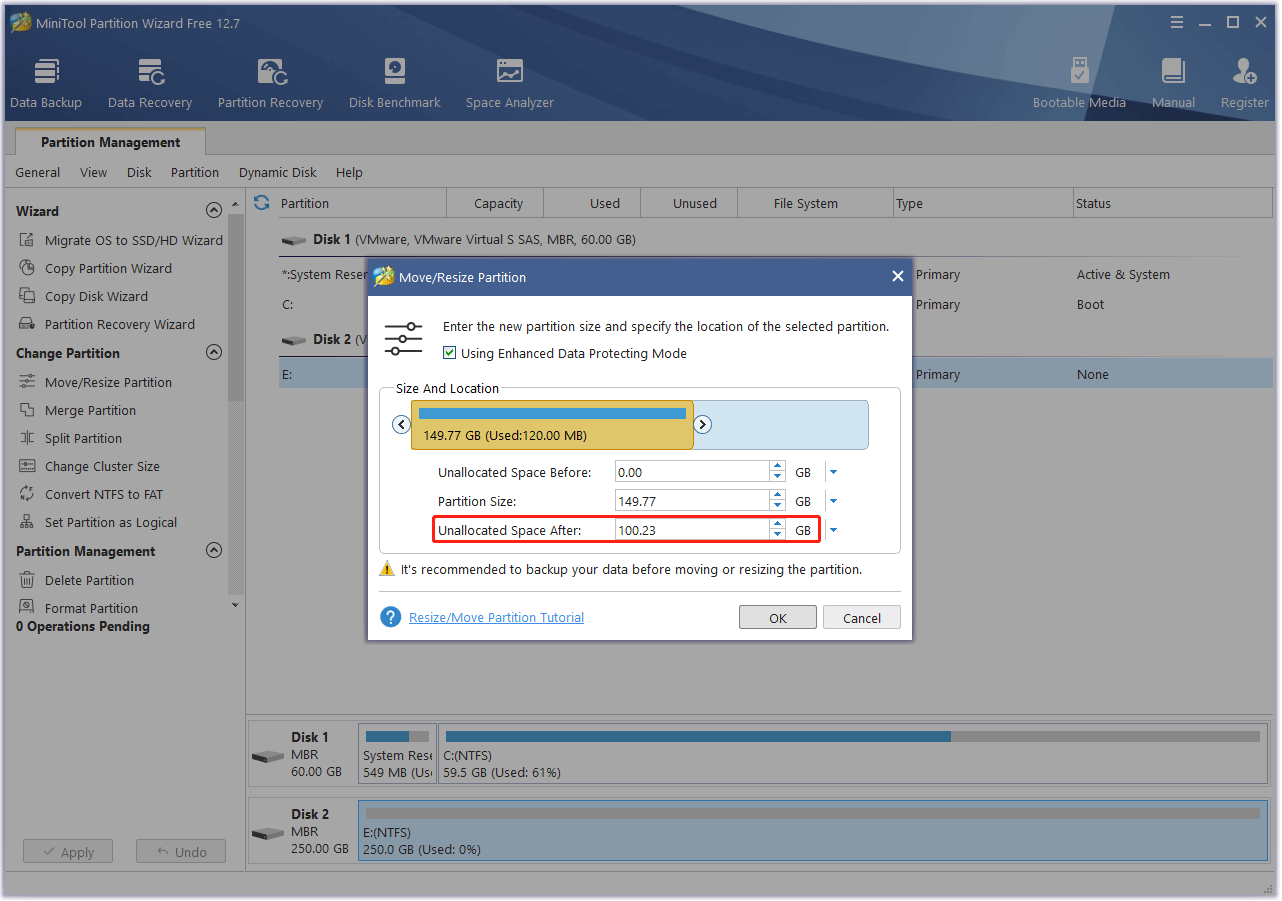The width and height of the screenshot is (1282, 901).
Task: Collapse the Wizard section
Action: [213, 210]
